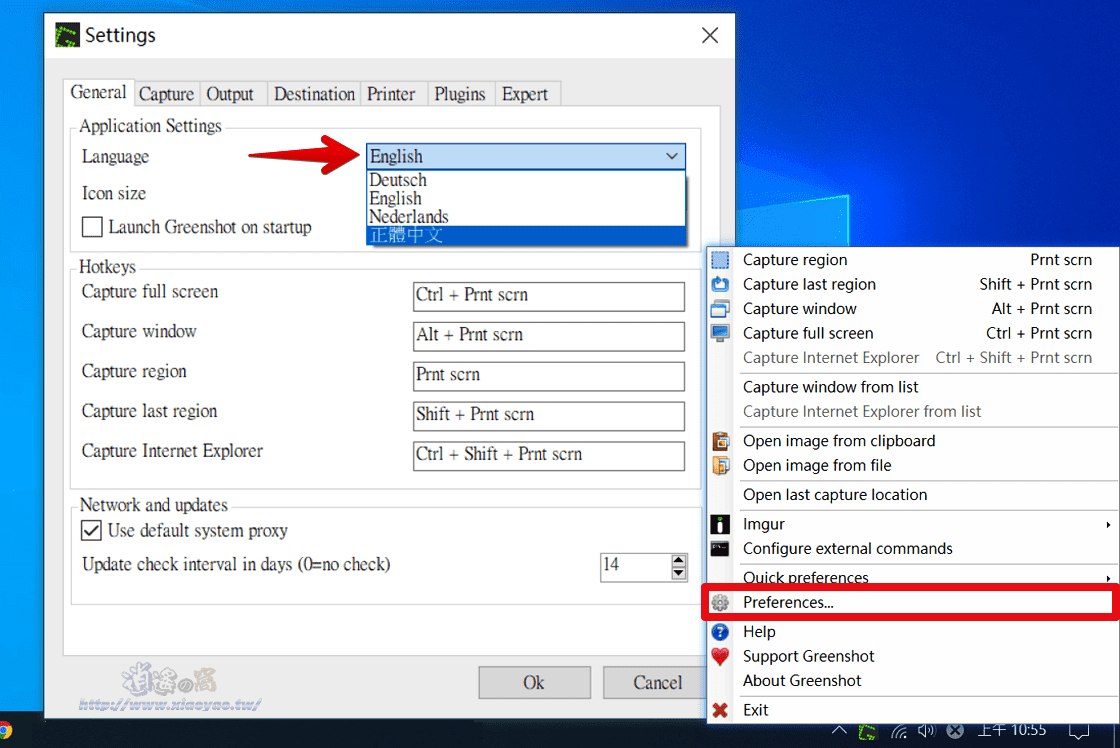Choose About Greenshot menu entry
This screenshot has width=1120, height=748.
(x=914, y=680)
